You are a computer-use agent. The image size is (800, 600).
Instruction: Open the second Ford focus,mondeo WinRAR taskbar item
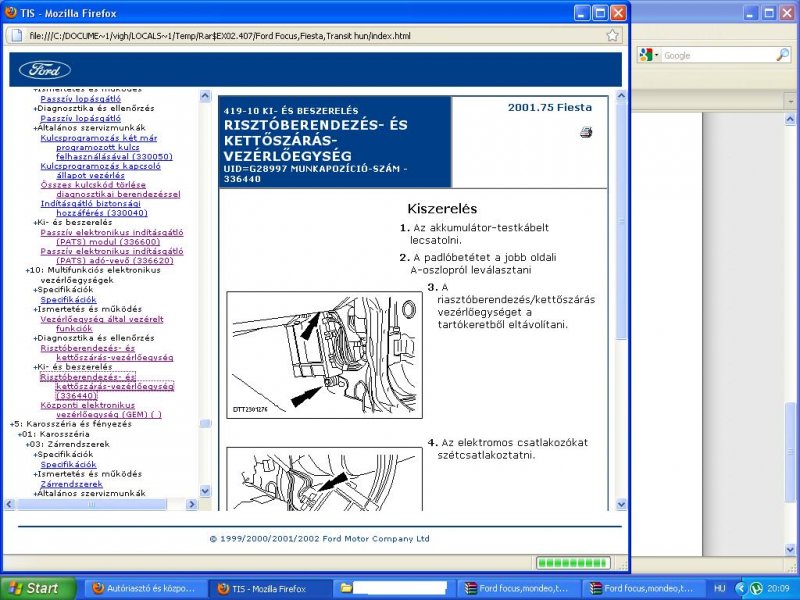642,588
